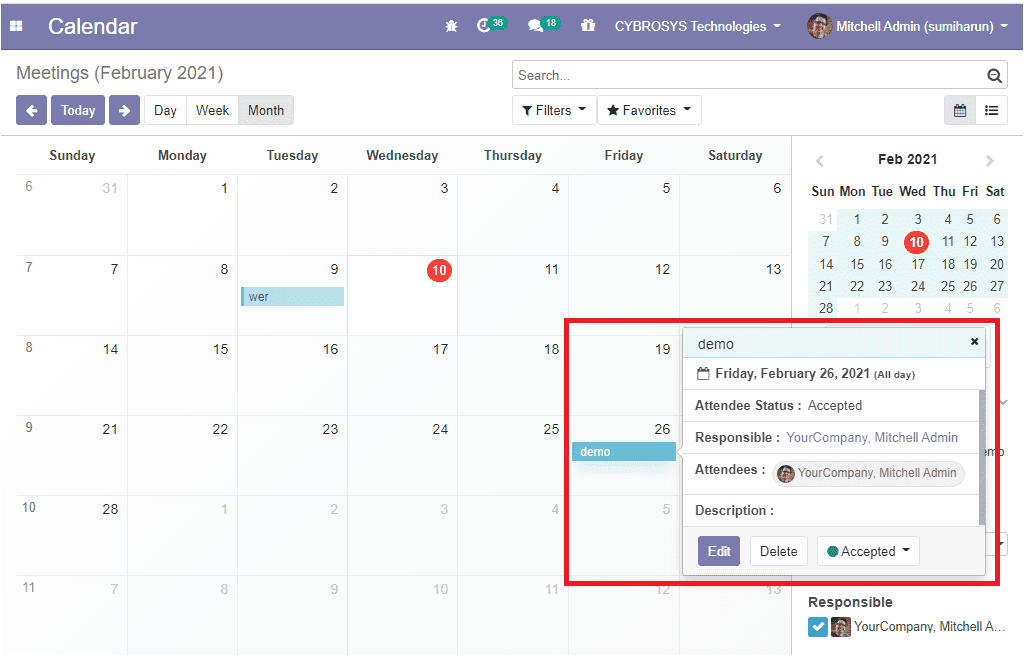Open the 'demo' event on February 26
Viewport: 1024px width, 656px height.
pyautogui.click(x=624, y=451)
